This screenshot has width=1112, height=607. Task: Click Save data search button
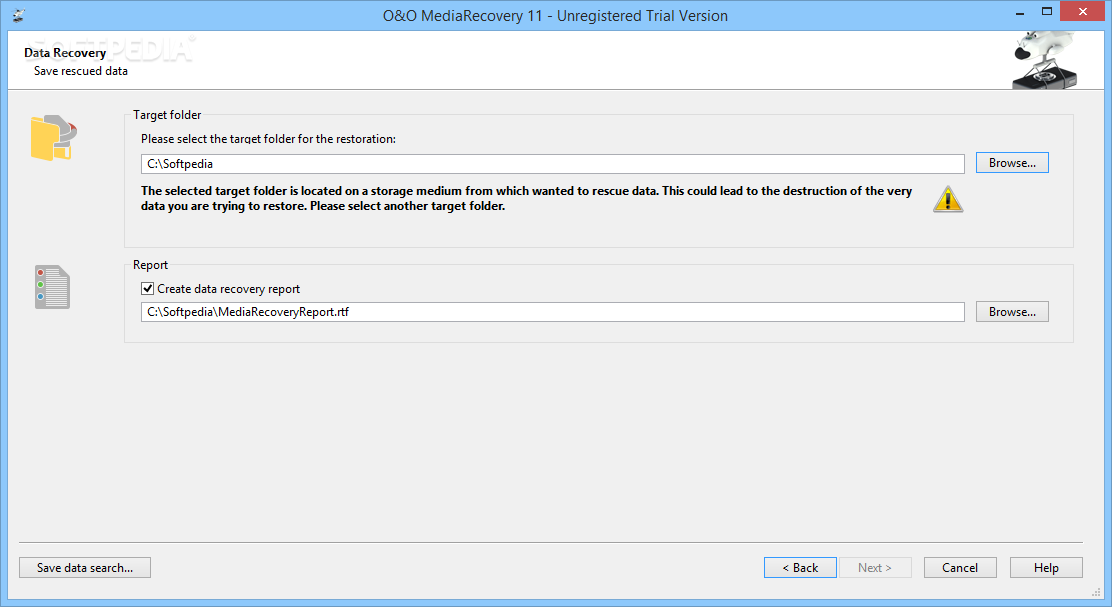point(85,567)
